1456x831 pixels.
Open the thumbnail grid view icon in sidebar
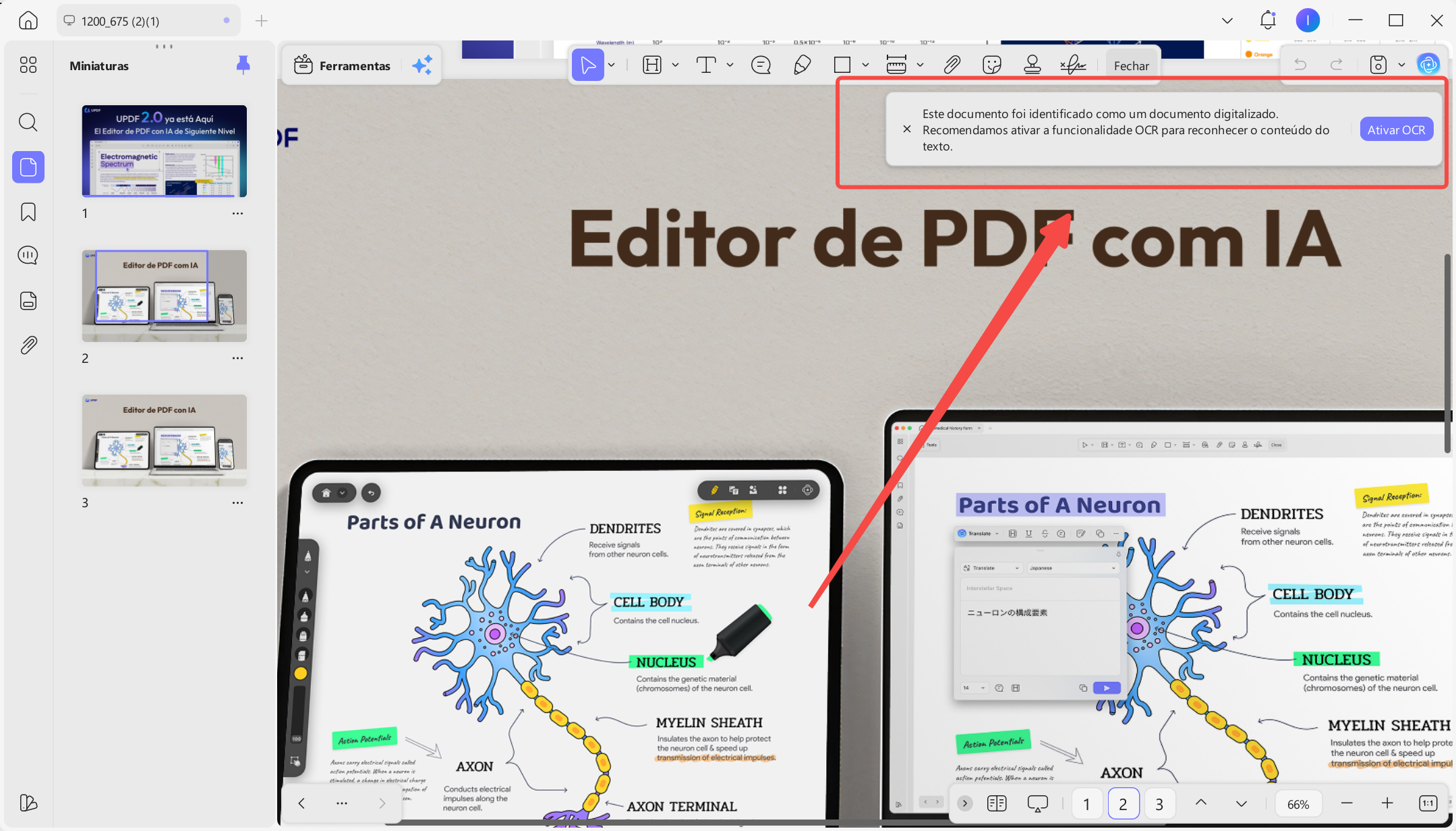coord(28,65)
